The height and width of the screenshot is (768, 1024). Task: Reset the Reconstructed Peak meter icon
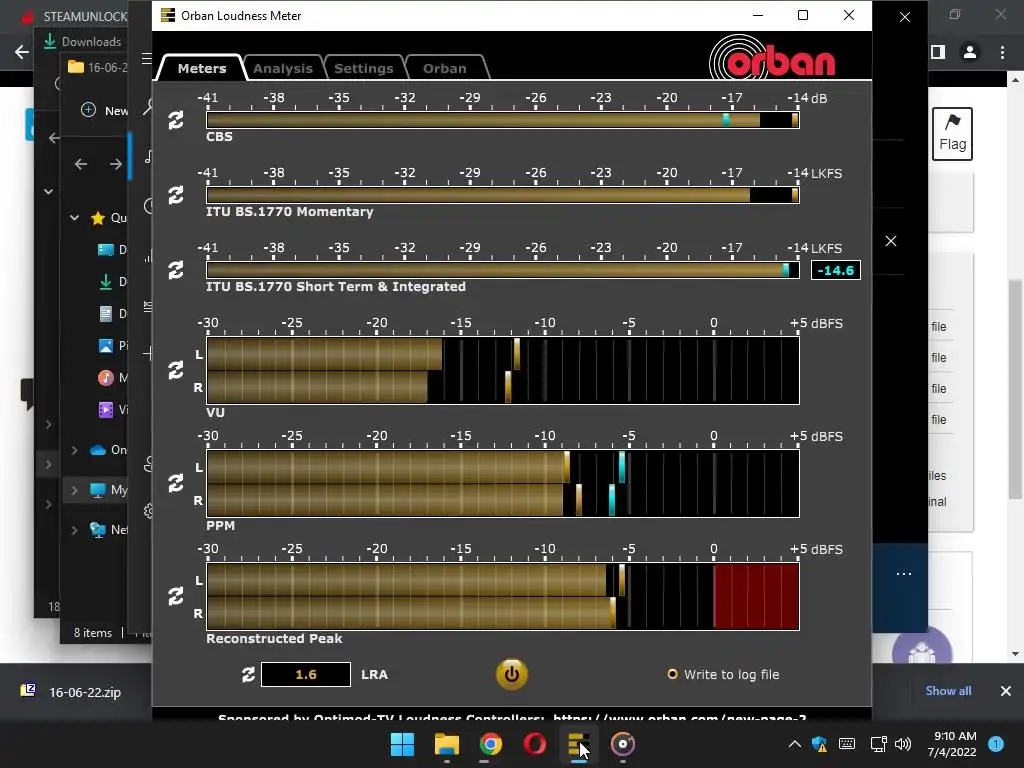pos(176,596)
